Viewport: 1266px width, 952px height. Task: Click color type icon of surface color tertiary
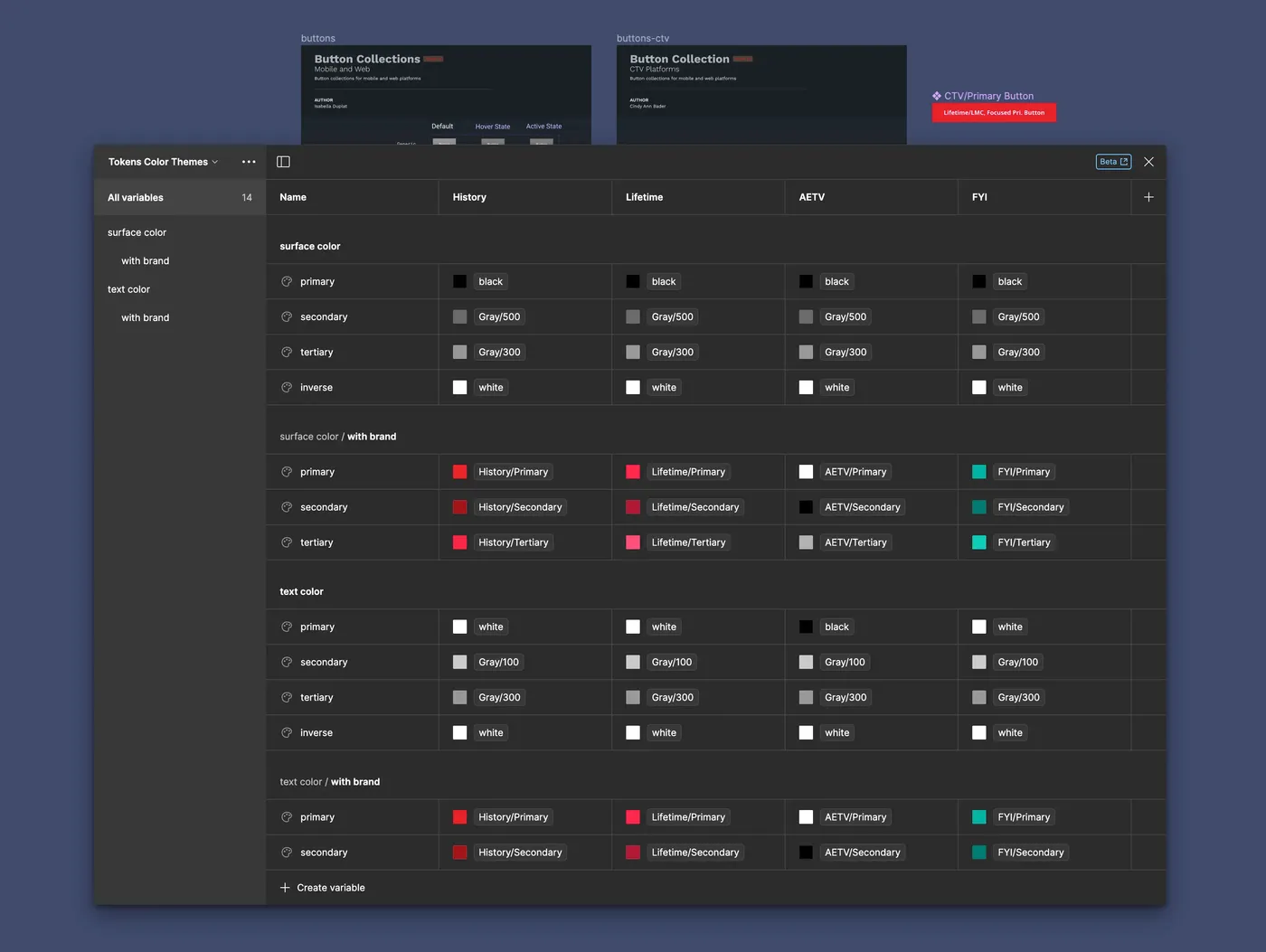[x=287, y=352]
